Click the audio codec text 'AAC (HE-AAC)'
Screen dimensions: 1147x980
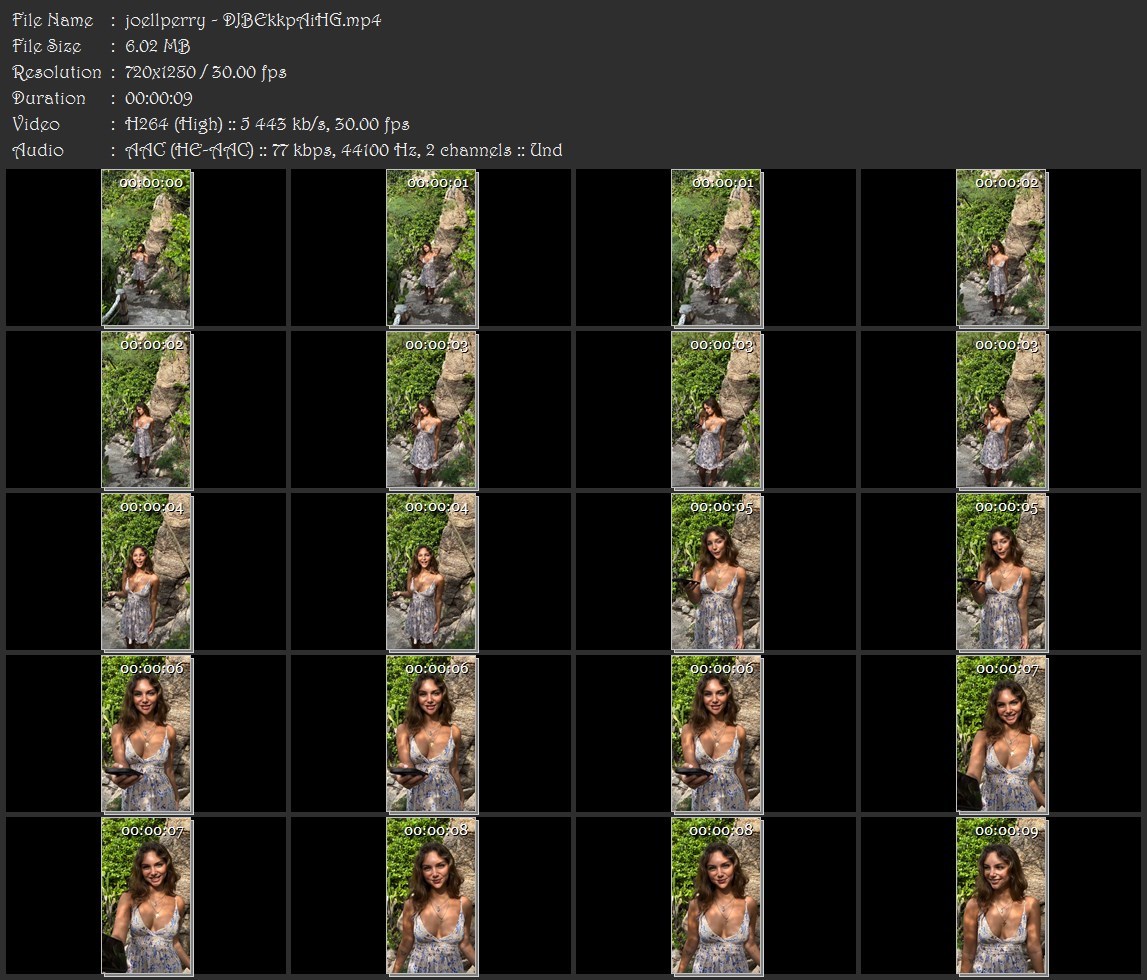tap(189, 151)
